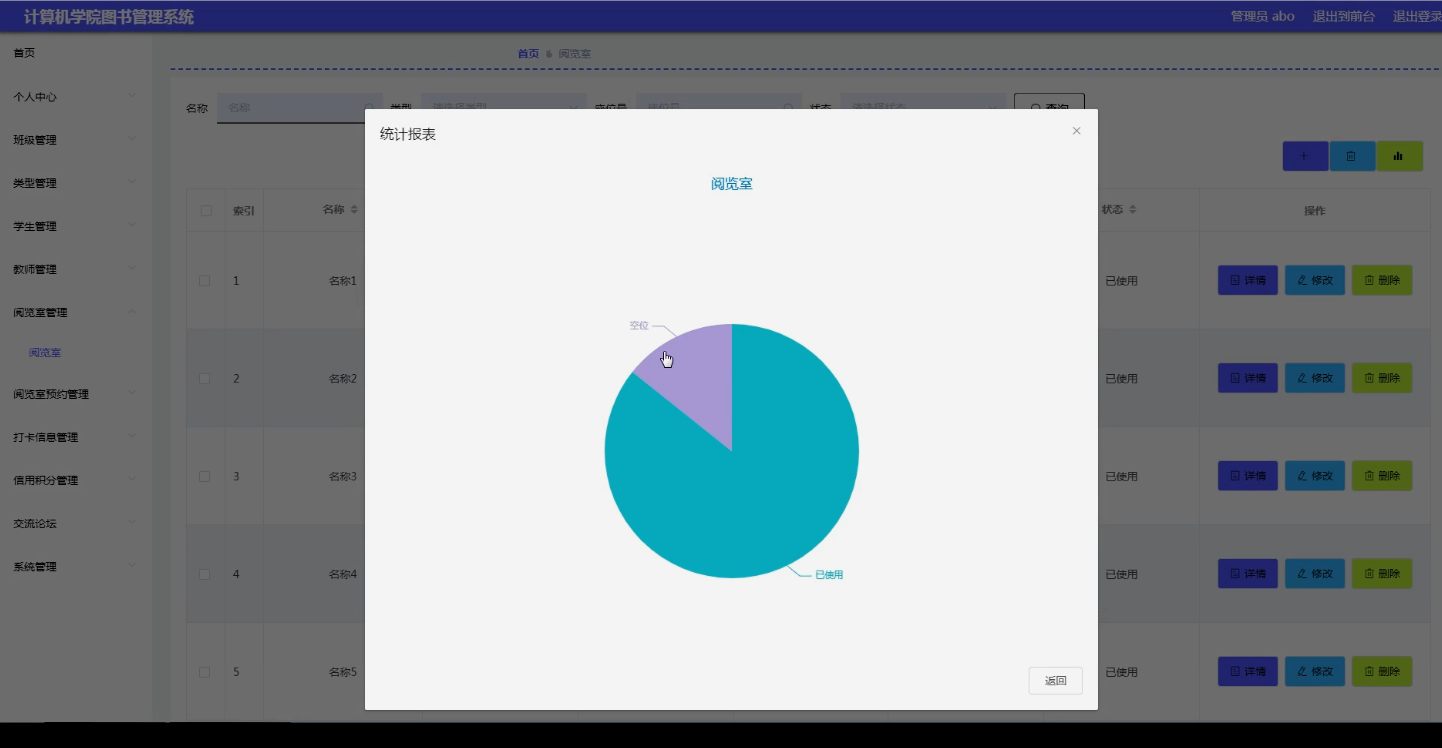Focus the 名称 search input field
This screenshot has height=748, width=1442.
click(299, 108)
